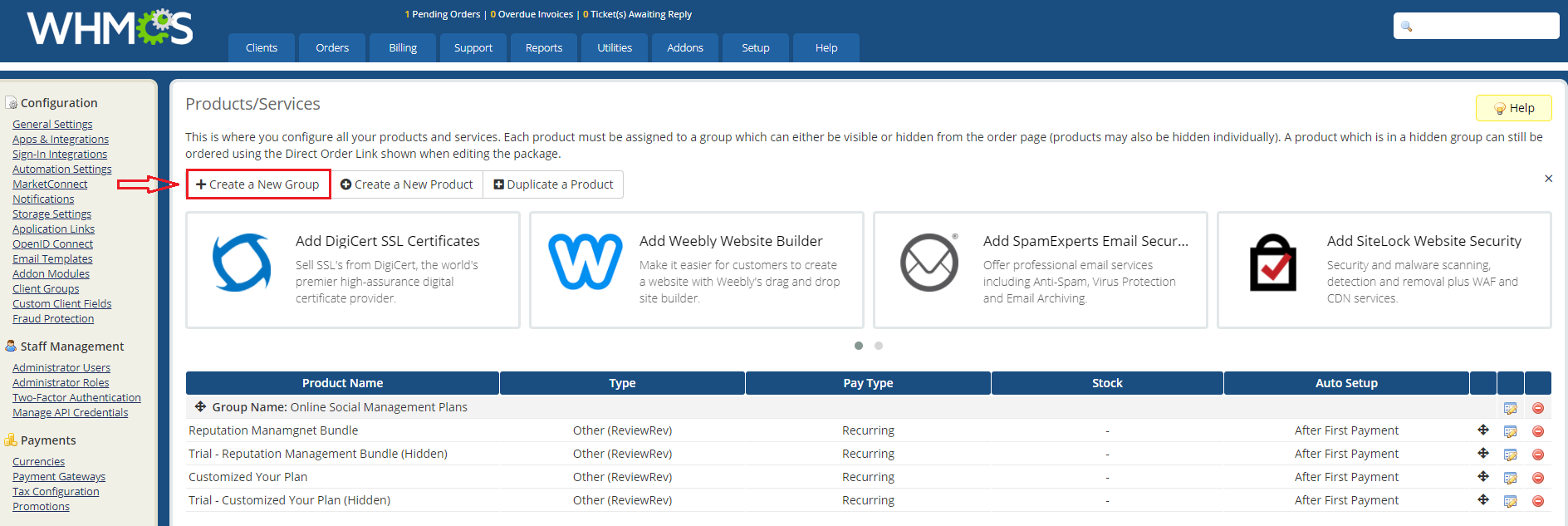
Task: Delete Trial - Customized Your Plan (Hidden)
Action: (1538, 501)
